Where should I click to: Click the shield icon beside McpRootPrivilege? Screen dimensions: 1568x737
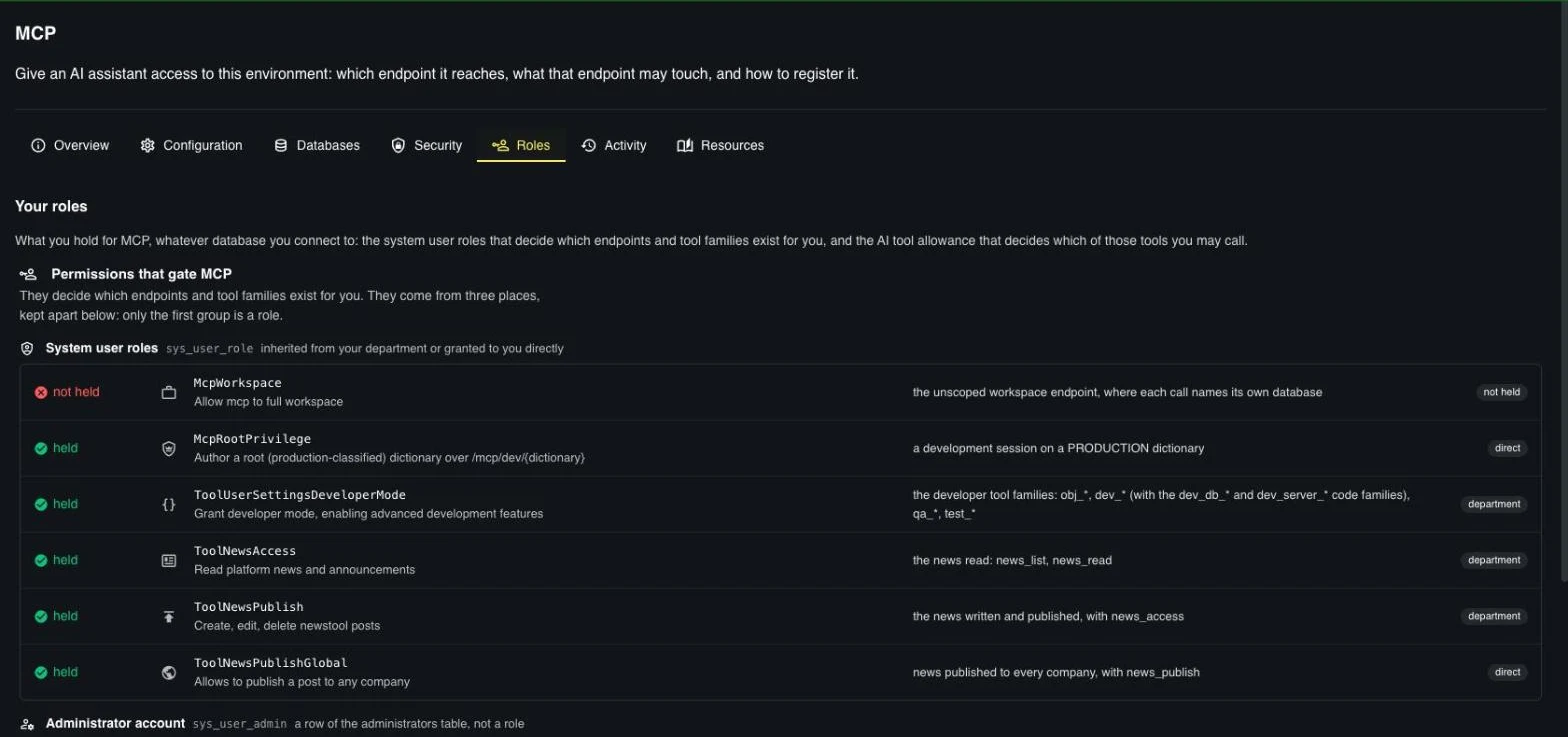point(169,449)
